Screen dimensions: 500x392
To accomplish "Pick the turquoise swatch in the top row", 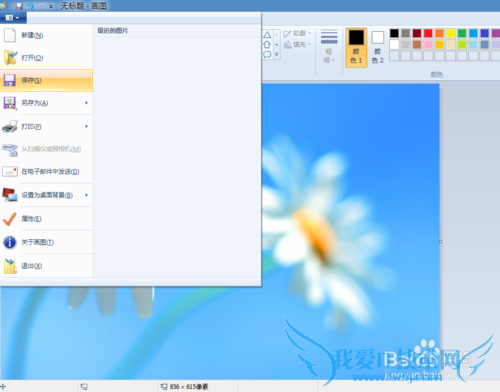I will 473,33.
